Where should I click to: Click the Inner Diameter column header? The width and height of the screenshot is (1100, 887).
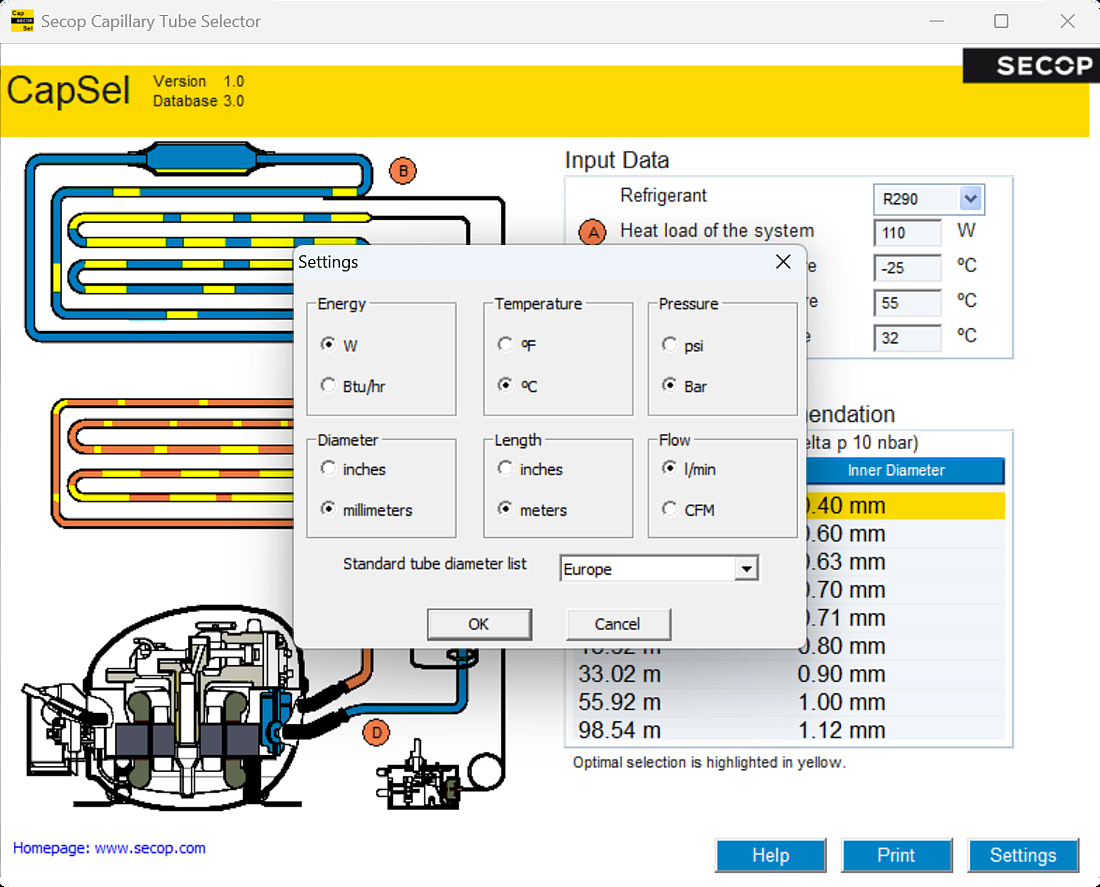[x=905, y=470]
